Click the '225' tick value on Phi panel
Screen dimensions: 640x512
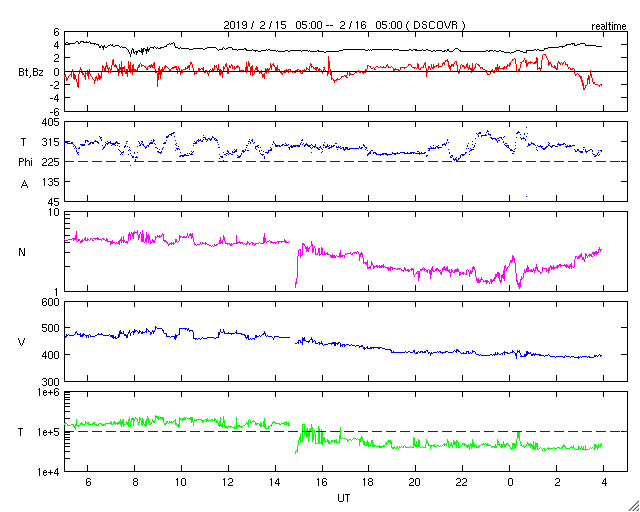coord(51,162)
